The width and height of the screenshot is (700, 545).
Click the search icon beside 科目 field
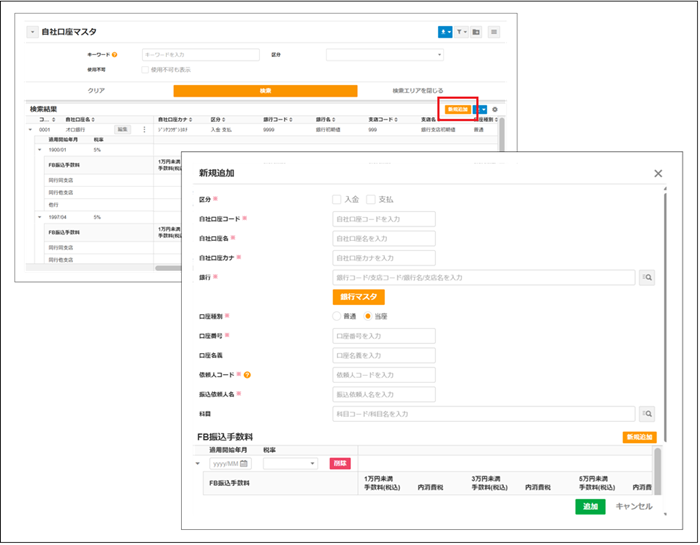pos(647,414)
